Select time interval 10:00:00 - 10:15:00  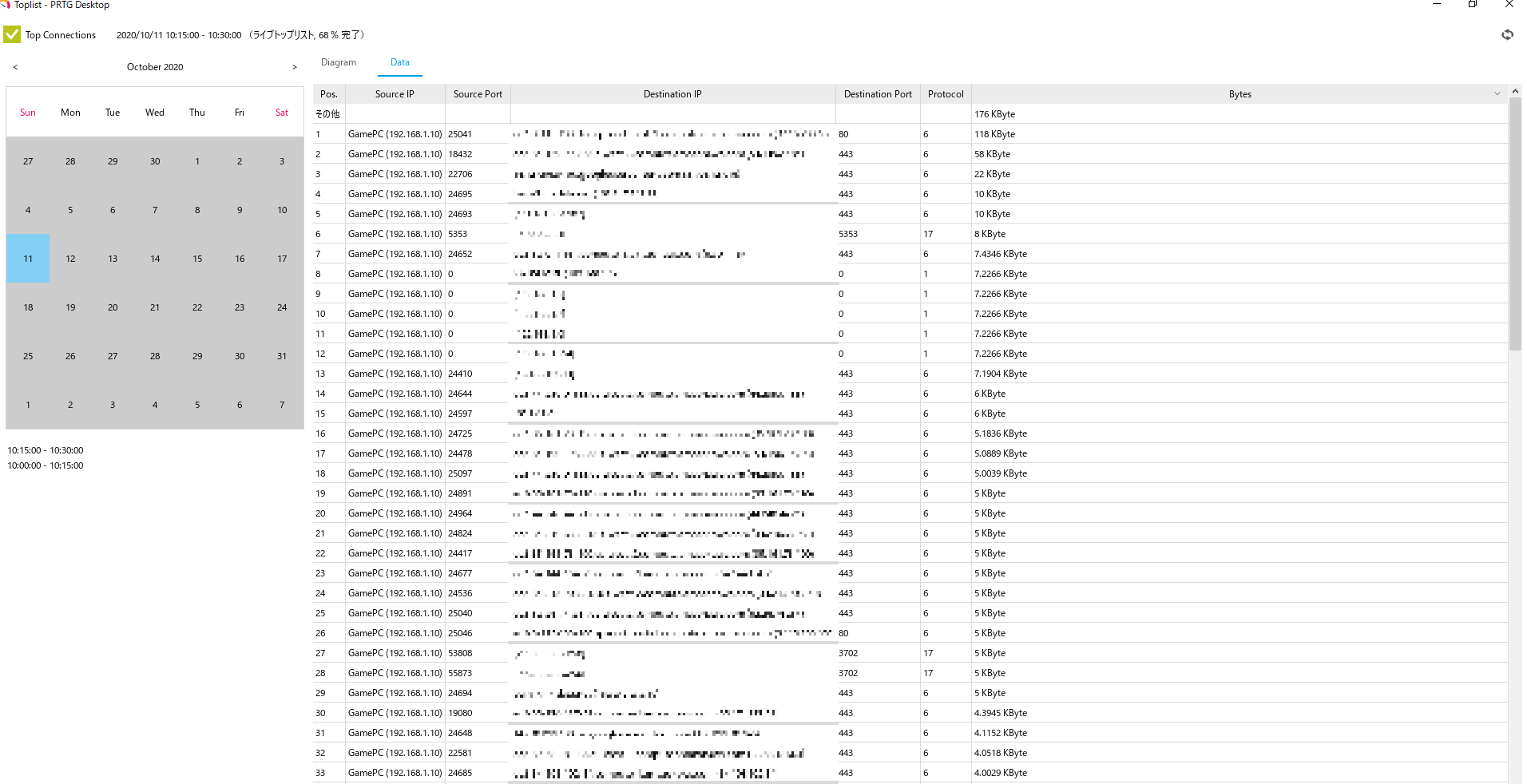point(46,465)
